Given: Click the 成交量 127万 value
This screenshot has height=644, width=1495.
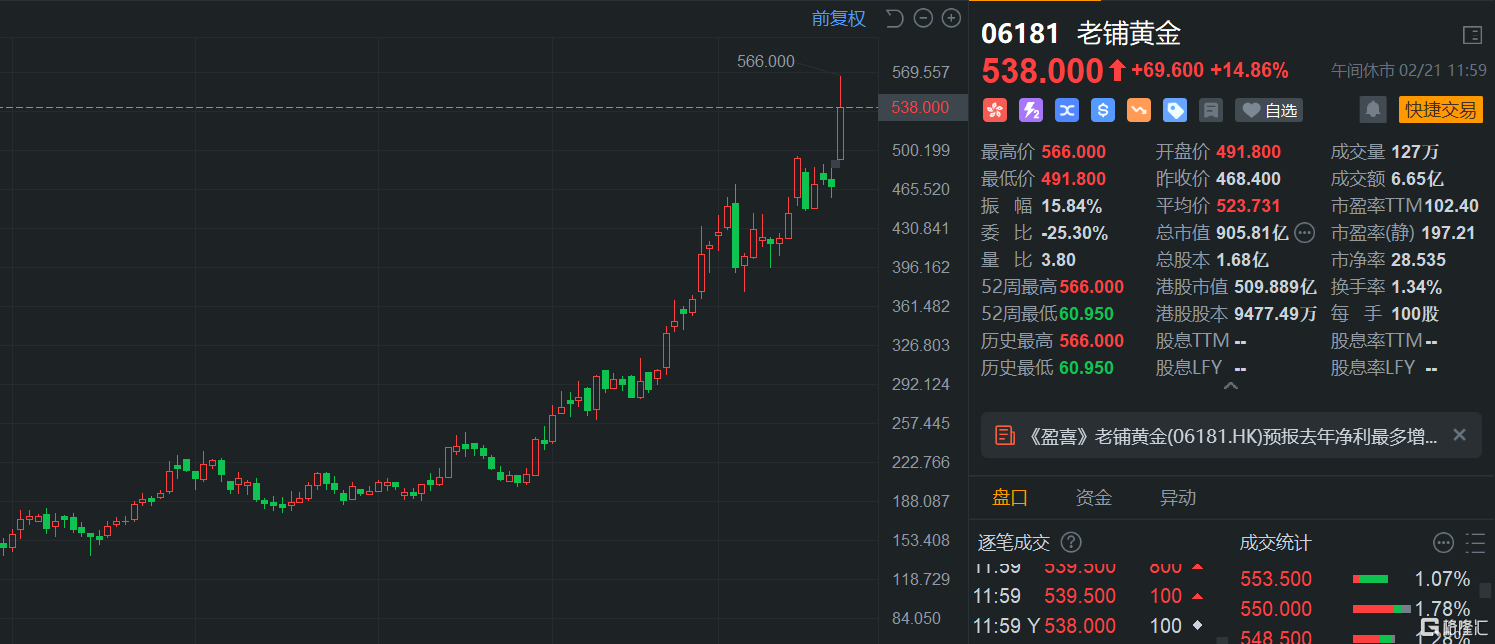Looking at the screenshot, I should (1415, 152).
